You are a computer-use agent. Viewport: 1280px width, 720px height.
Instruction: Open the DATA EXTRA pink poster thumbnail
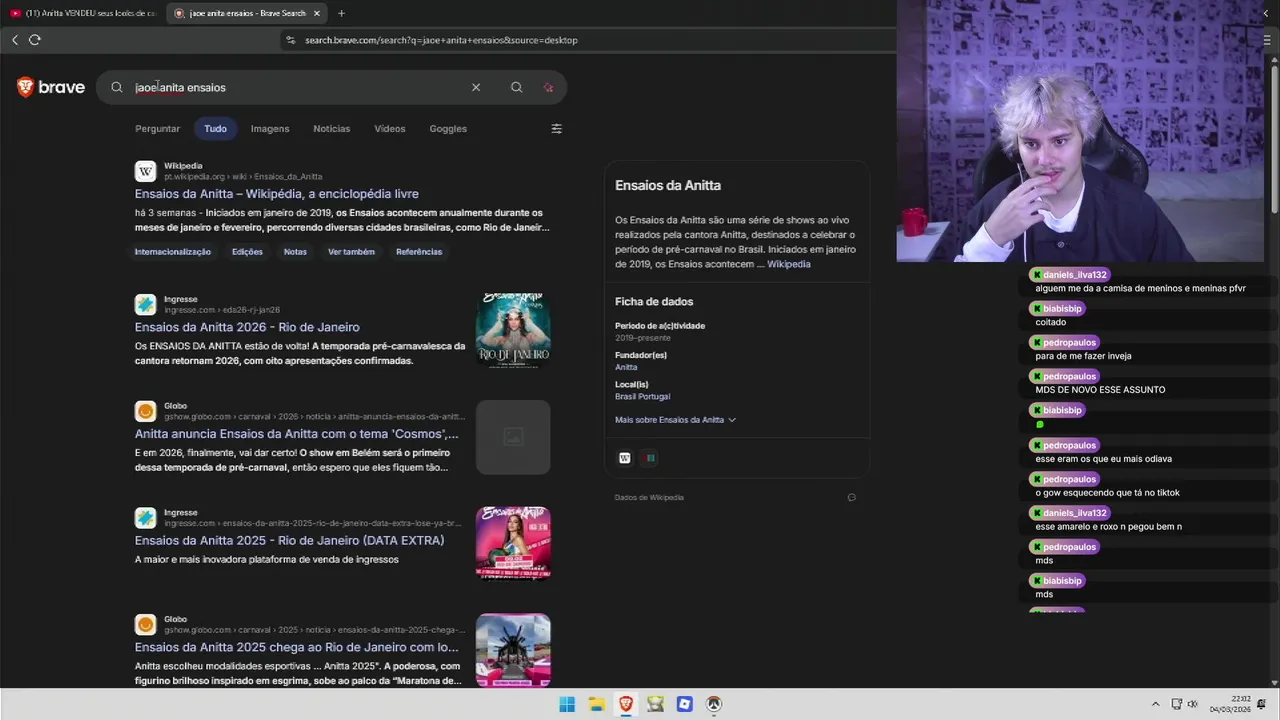pos(513,543)
